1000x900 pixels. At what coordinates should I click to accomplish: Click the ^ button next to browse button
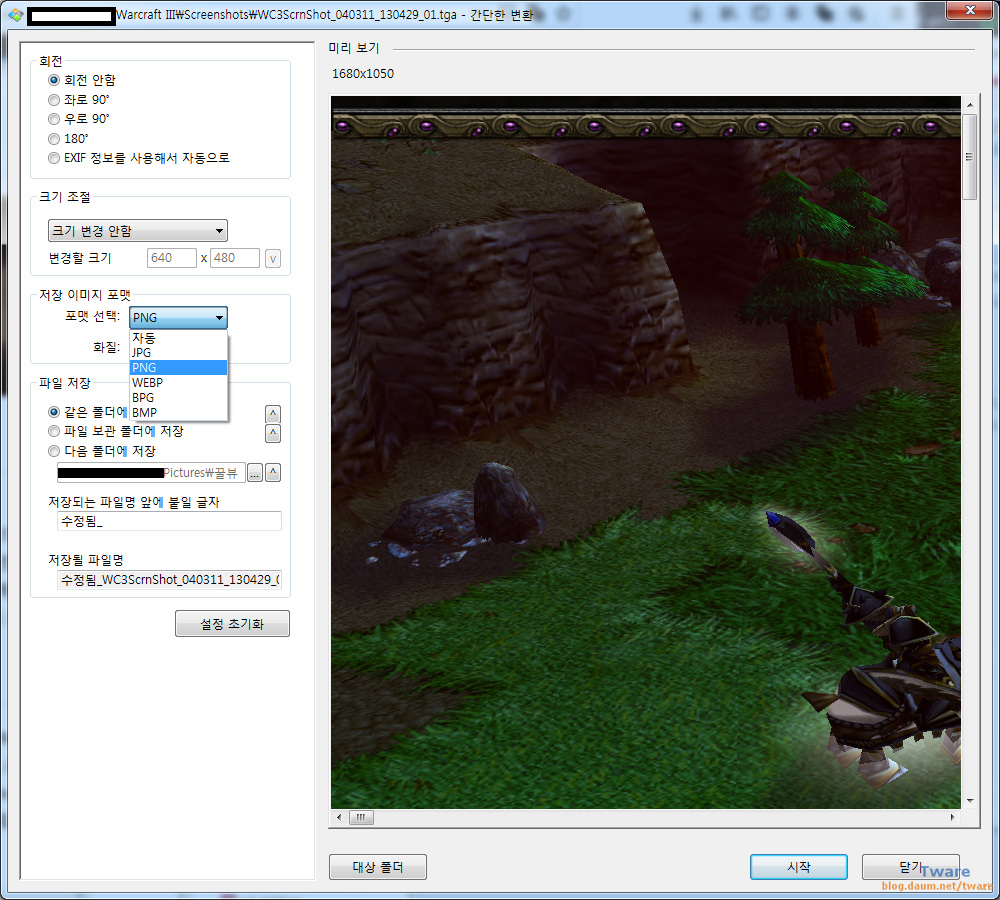click(273, 473)
